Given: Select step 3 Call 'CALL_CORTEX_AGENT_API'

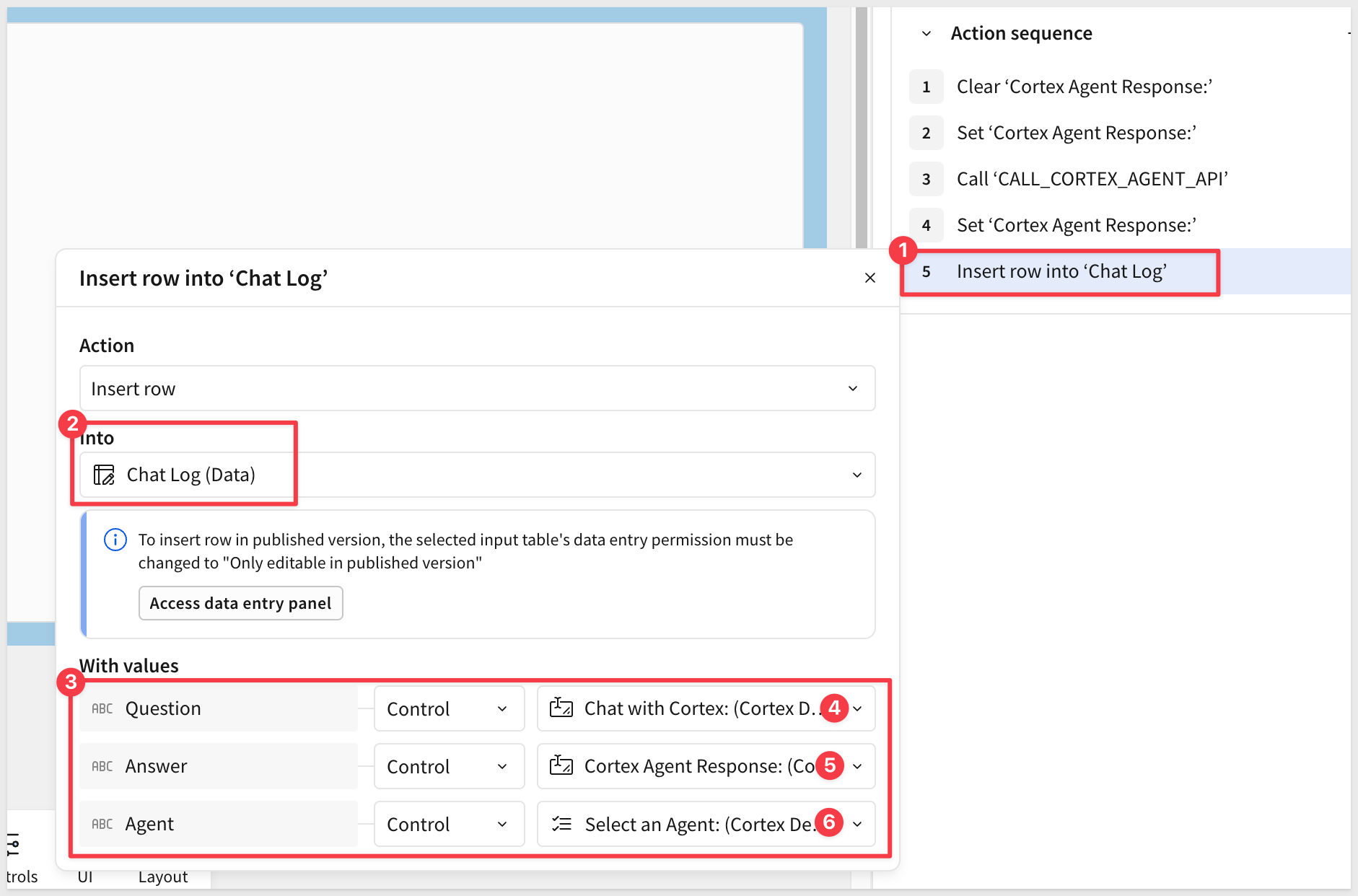Looking at the screenshot, I should [x=1092, y=179].
